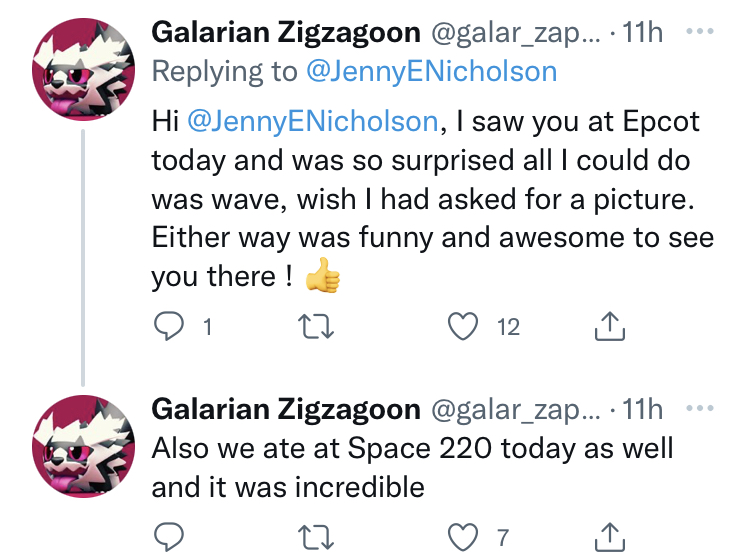Open the 11h timestamp of first tweet
This screenshot has width=750, height=558.
pos(642,33)
